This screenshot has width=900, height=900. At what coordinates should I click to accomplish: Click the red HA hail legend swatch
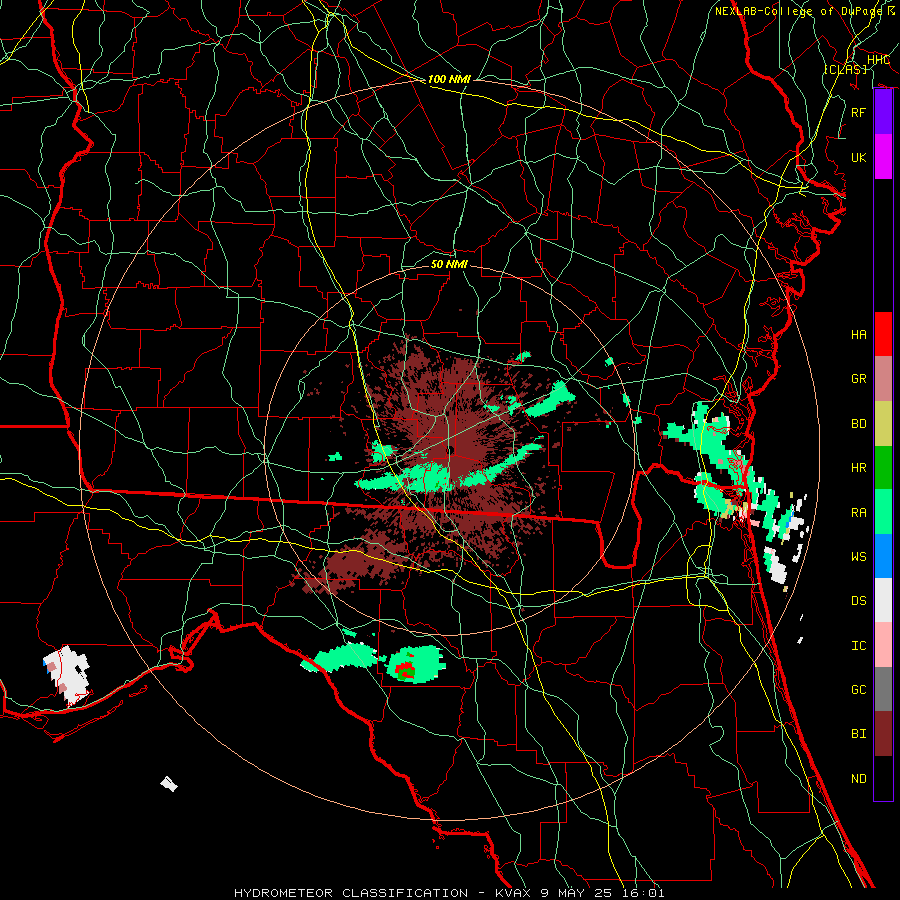click(883, 334)
